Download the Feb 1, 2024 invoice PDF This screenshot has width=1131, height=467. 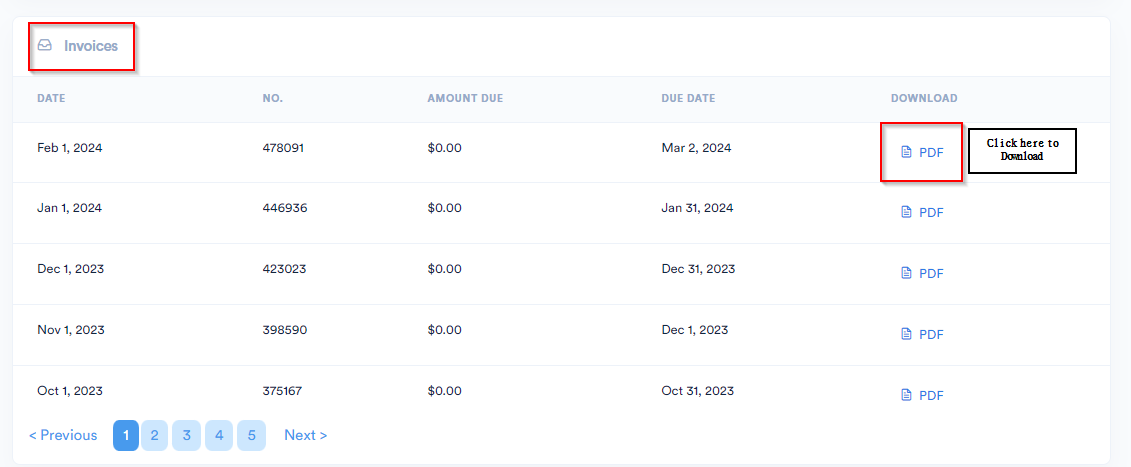pyautogui.click(x=923, y=152)
